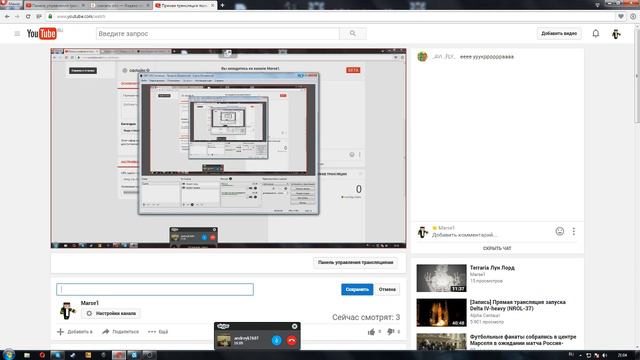The width and height of the screenshot is (640, 360).
Task: Open the YouTube hamburger guide menu
Action: coord(17,33)
